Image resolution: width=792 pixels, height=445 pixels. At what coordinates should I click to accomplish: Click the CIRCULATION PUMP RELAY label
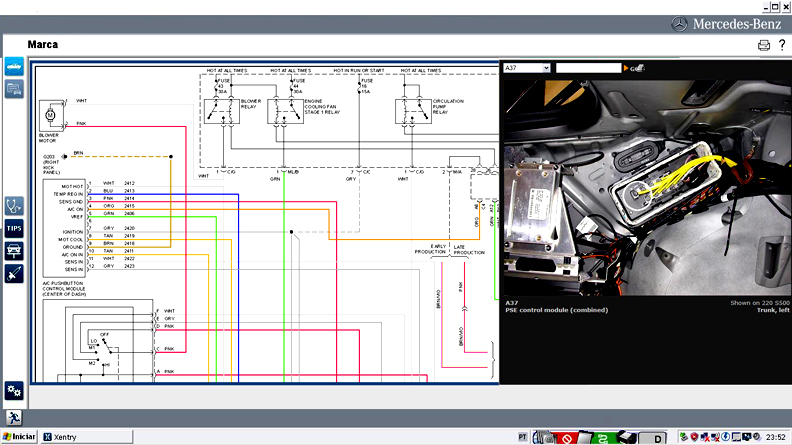(x=448, y=107)
